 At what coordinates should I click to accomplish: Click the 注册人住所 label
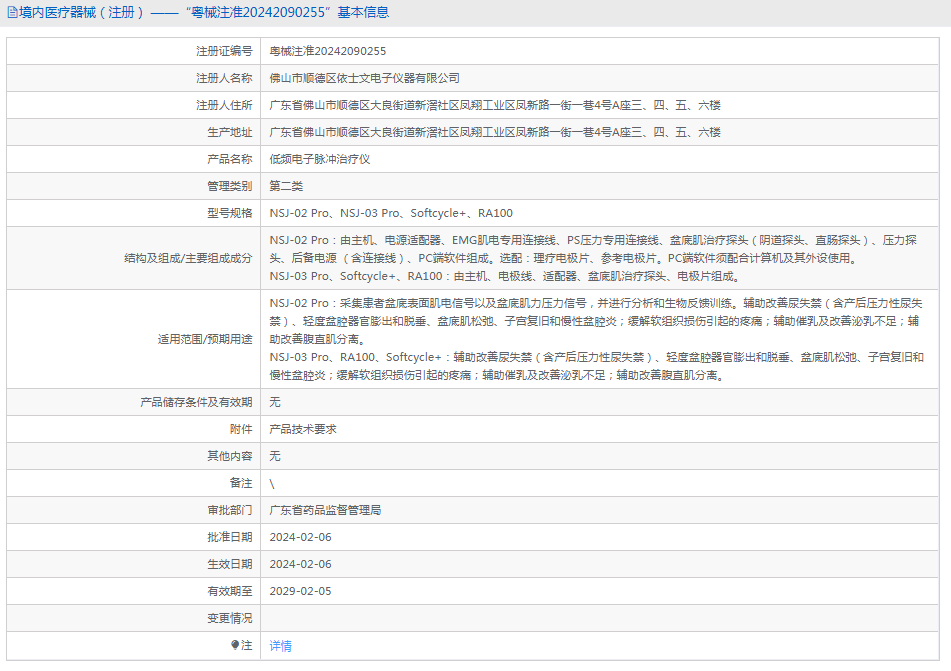[x=224, y=106]
